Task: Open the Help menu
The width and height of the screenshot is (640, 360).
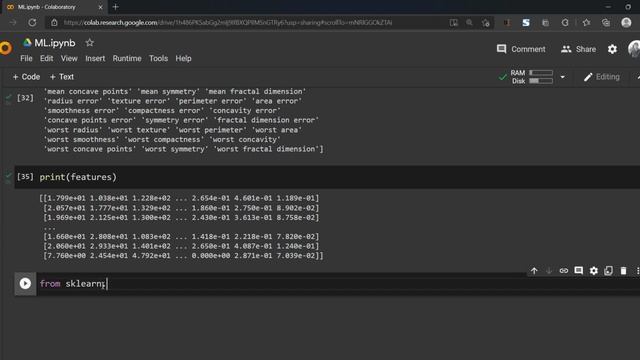Action: point(183,58)
